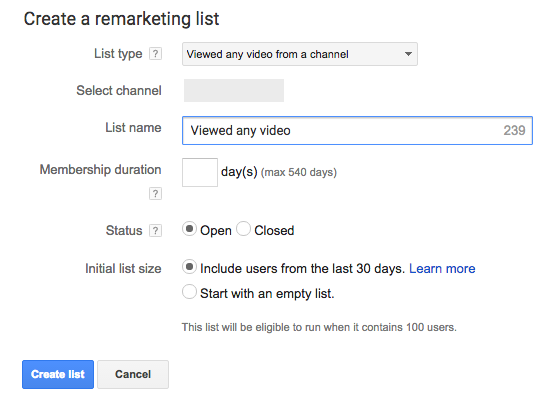Open the Membership duration help question mark
544x405 pixels.
pyautogui.click(x=155, y=193)
